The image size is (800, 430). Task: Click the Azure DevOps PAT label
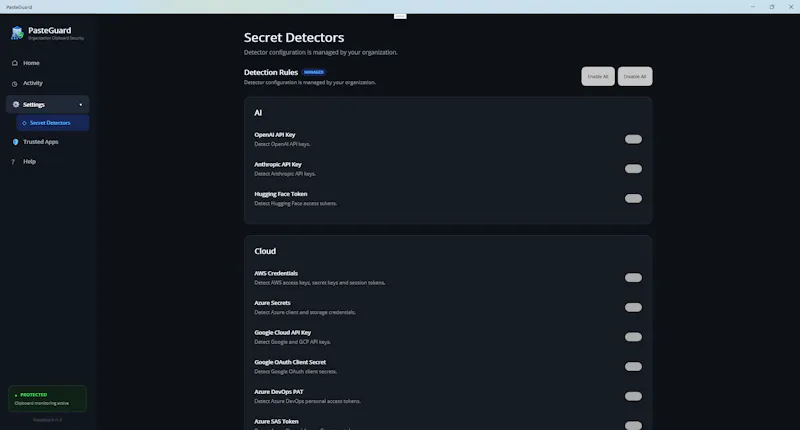pos(279,392)
